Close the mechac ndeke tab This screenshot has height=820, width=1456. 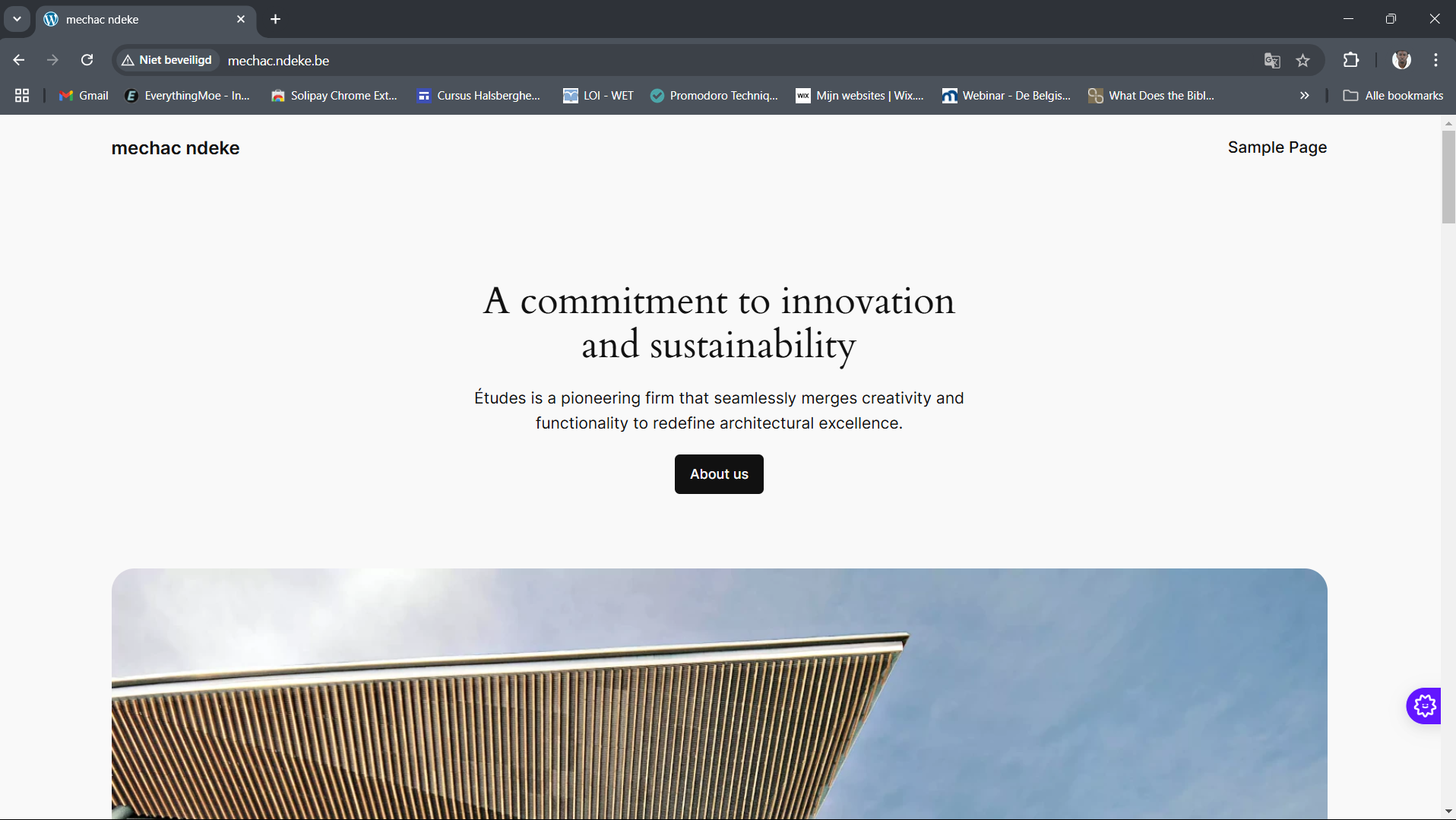click(x=241, y=19)
